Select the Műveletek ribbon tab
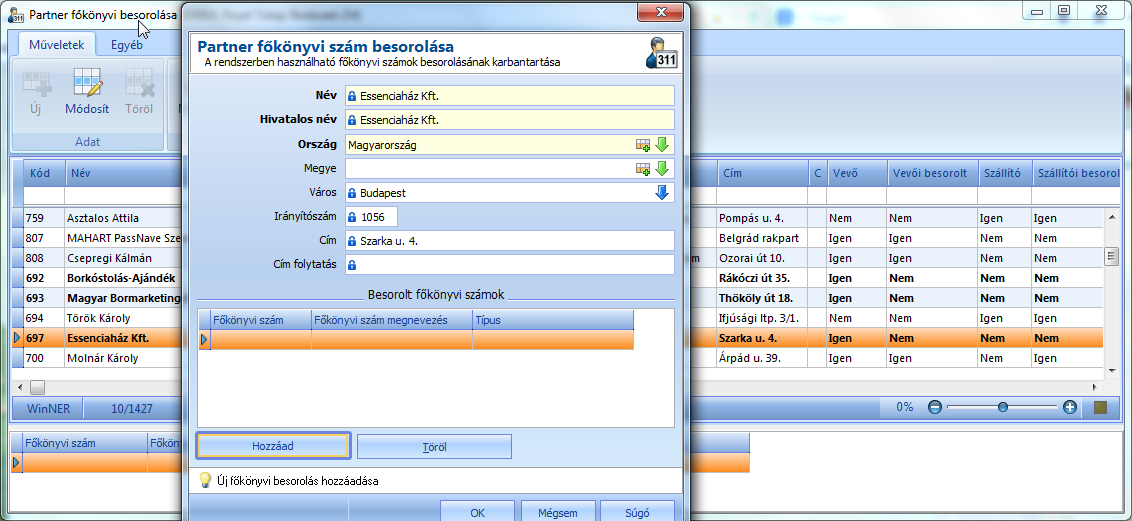1132x521 pixels. [x=57, y=45]
